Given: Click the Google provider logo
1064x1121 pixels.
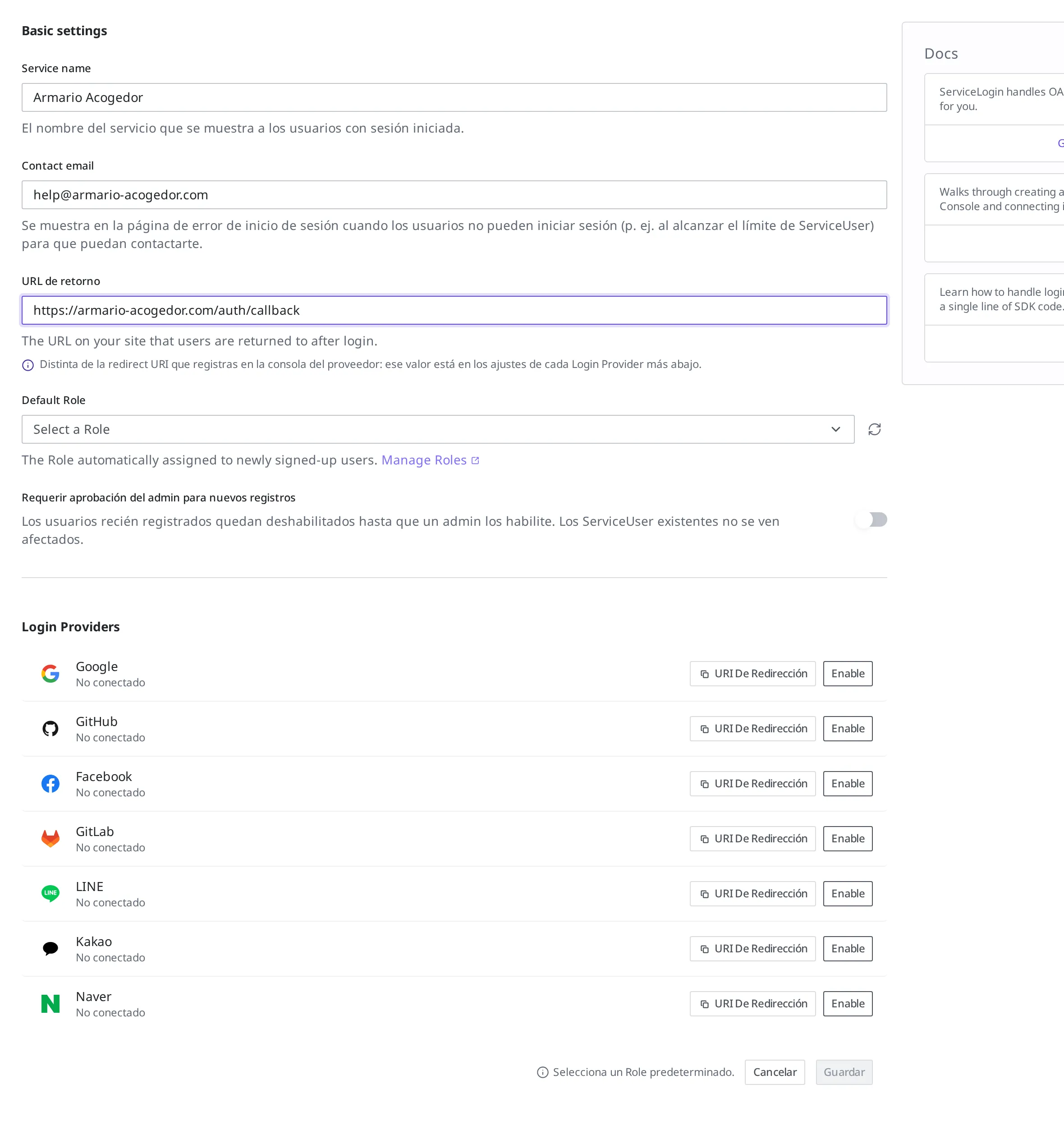Looking at the screenshot, I should click(50, 673).
